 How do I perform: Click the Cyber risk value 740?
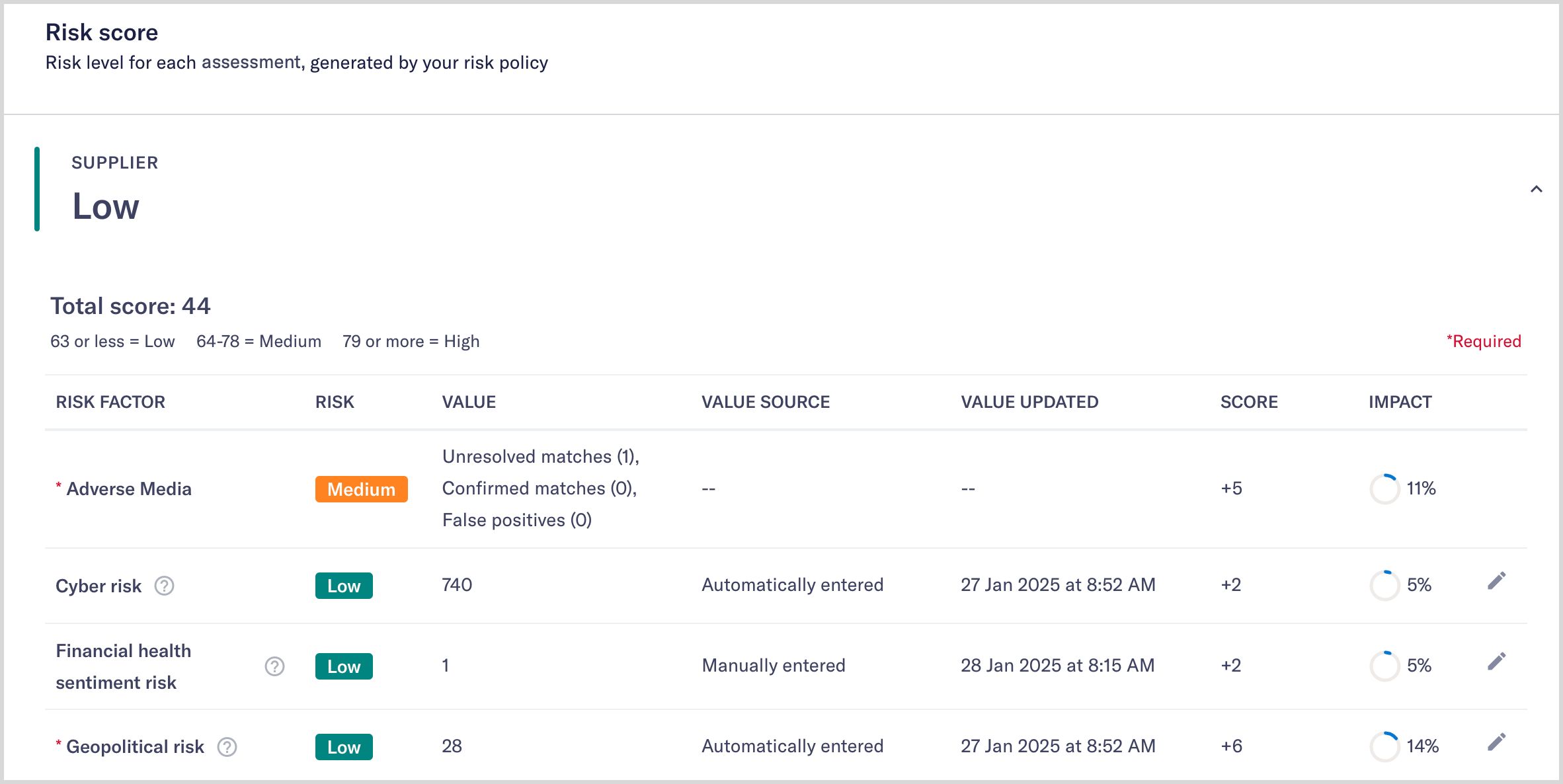coord(457,585)
